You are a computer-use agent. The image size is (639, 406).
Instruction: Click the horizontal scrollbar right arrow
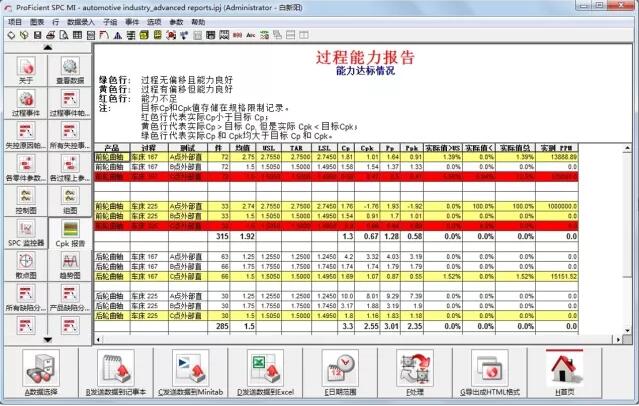(x=618, y=339)
